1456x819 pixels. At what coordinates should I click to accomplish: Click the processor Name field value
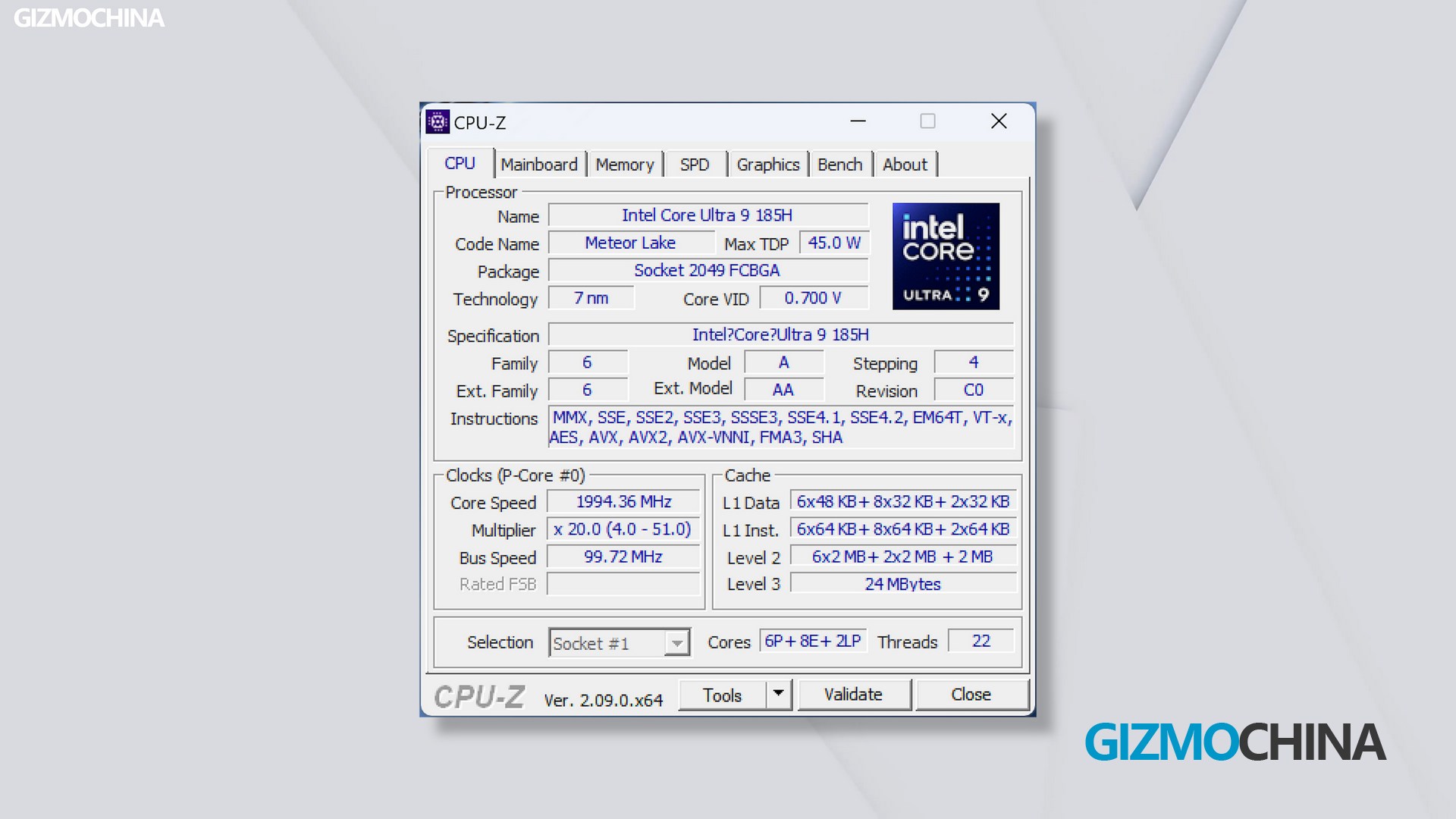(708, 215)
